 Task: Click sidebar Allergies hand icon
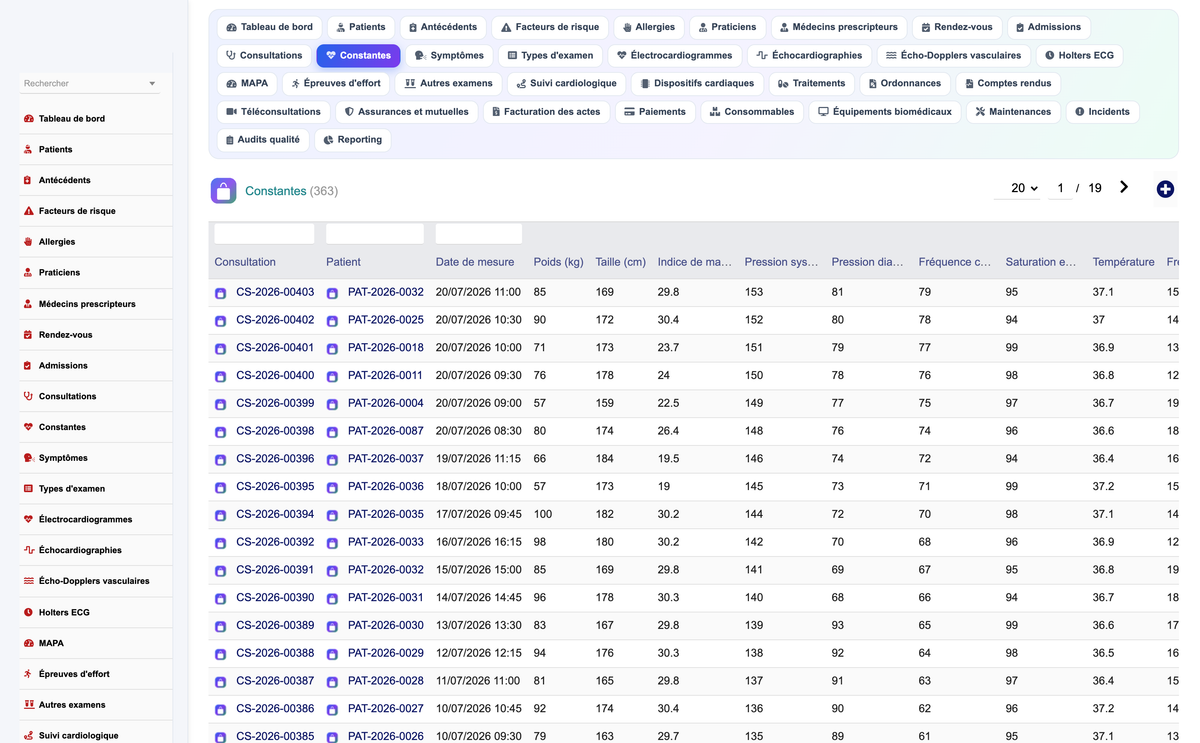(28, 242)
